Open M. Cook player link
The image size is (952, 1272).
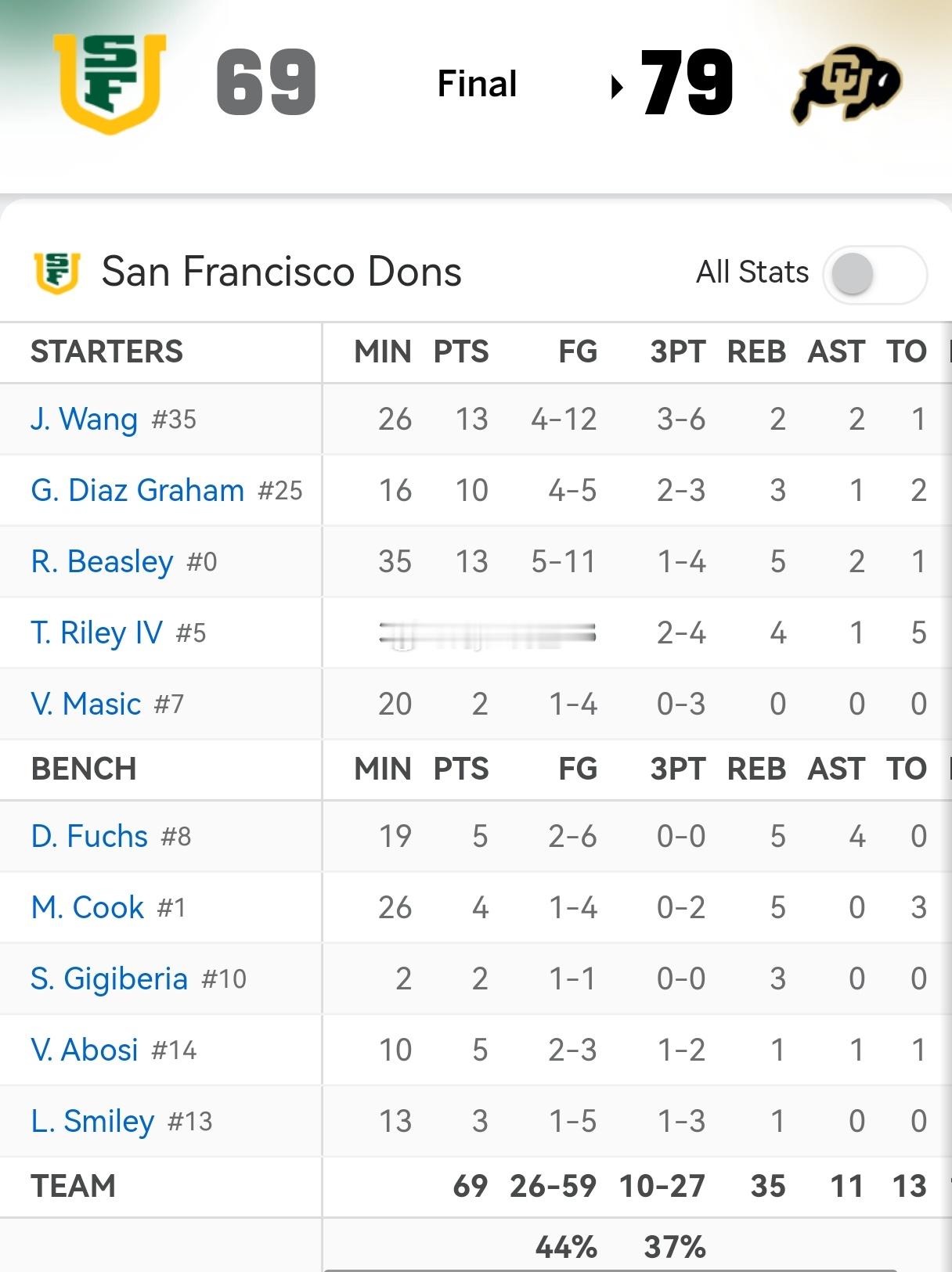click(x=88, y=908)
